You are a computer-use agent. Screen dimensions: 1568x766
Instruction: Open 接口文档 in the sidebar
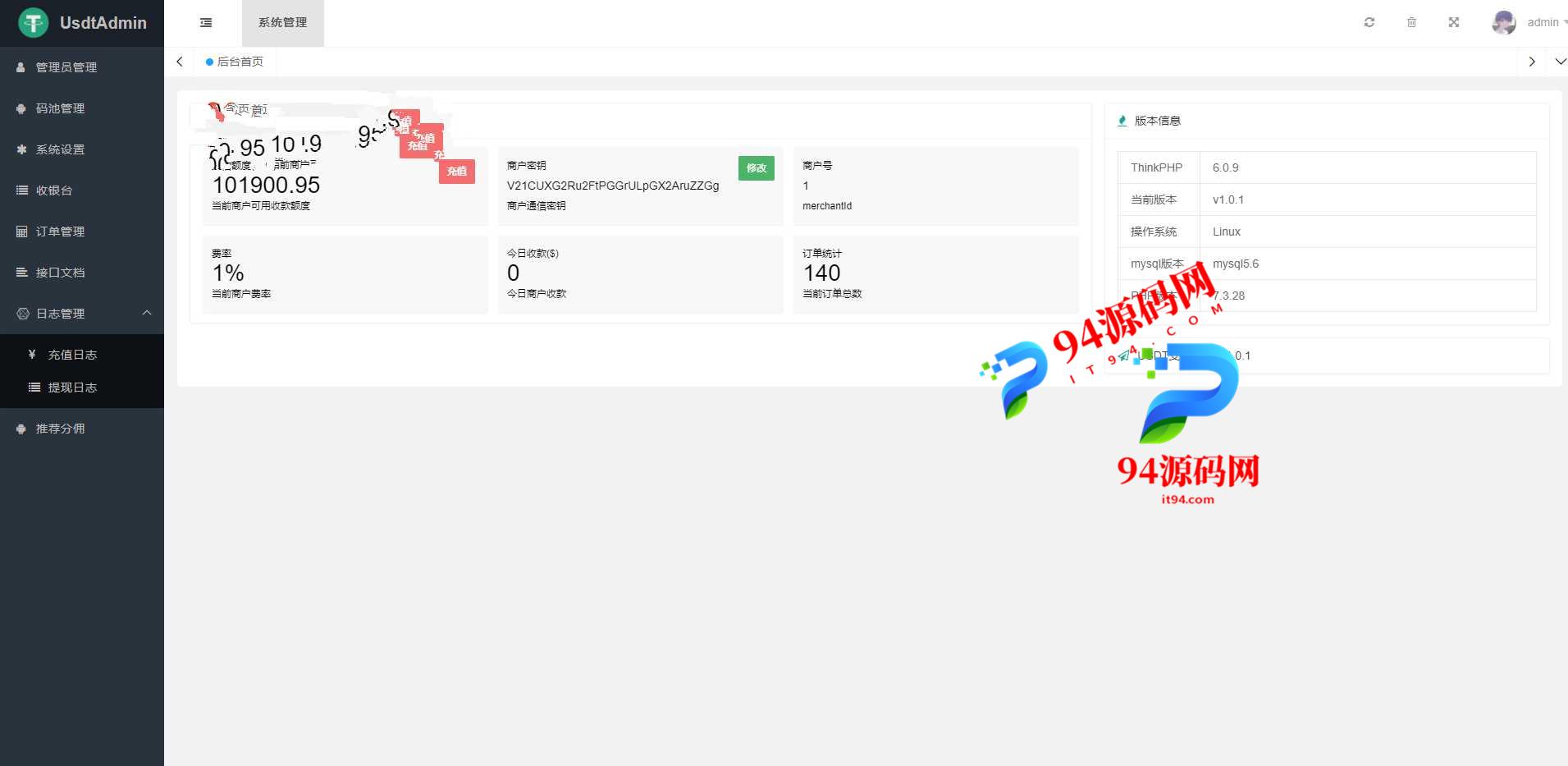[x=82, y=273]
